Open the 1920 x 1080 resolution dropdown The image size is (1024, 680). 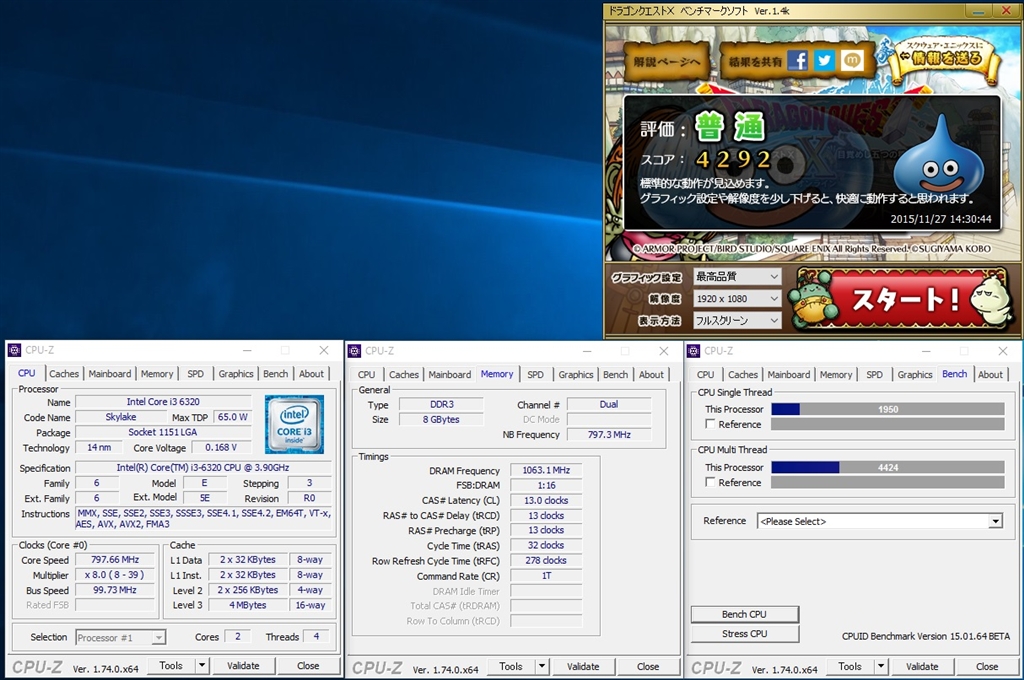click(x=737, y=299)
